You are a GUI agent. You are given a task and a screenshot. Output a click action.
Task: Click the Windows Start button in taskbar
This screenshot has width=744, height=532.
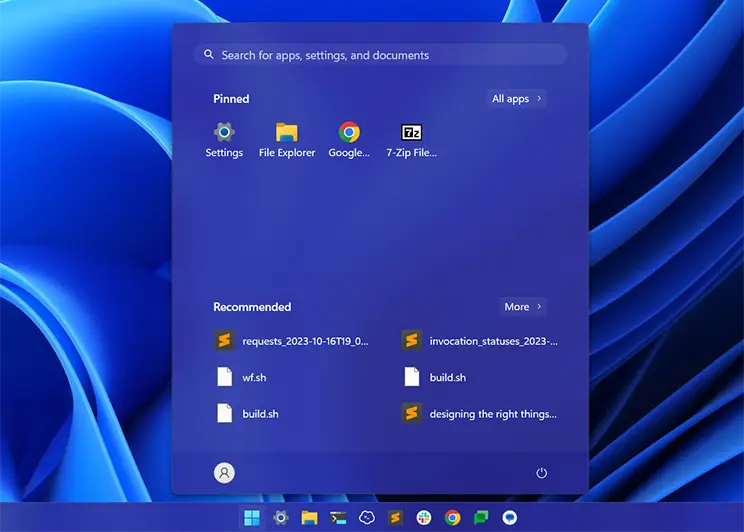[x=252, y=517]
